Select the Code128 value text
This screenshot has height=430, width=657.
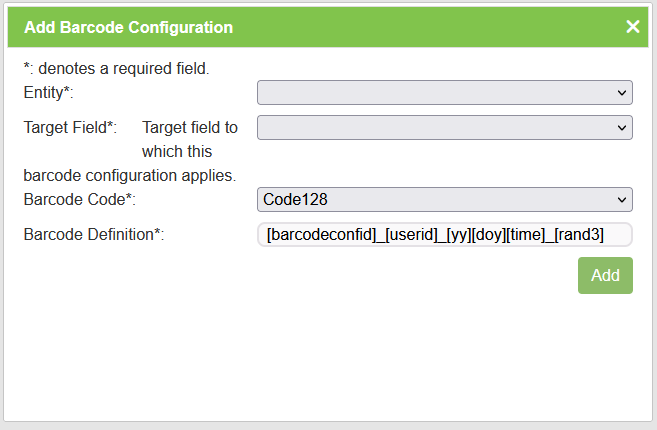(296, 200)
